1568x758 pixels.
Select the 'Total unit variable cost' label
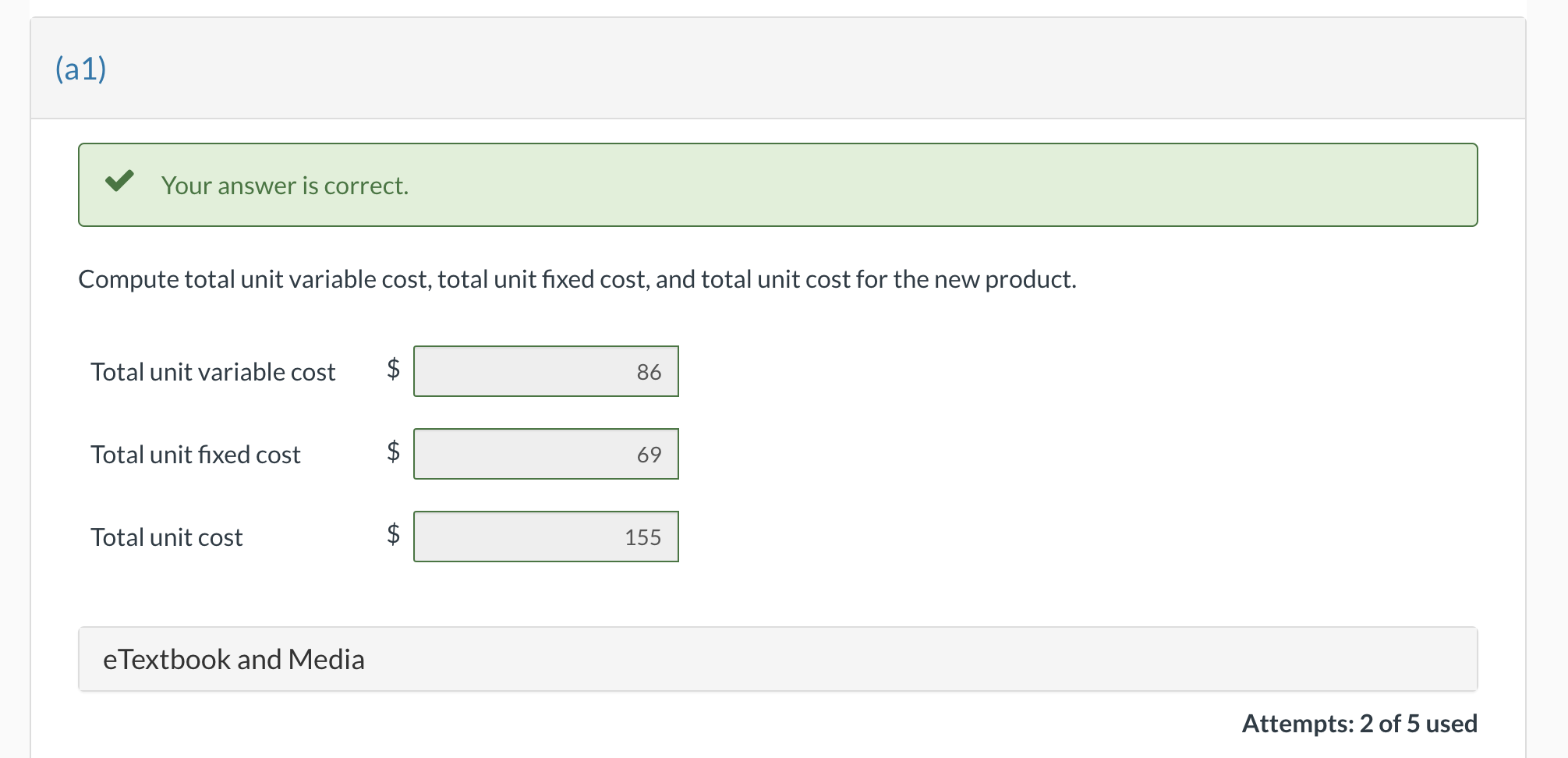[213, 372]
